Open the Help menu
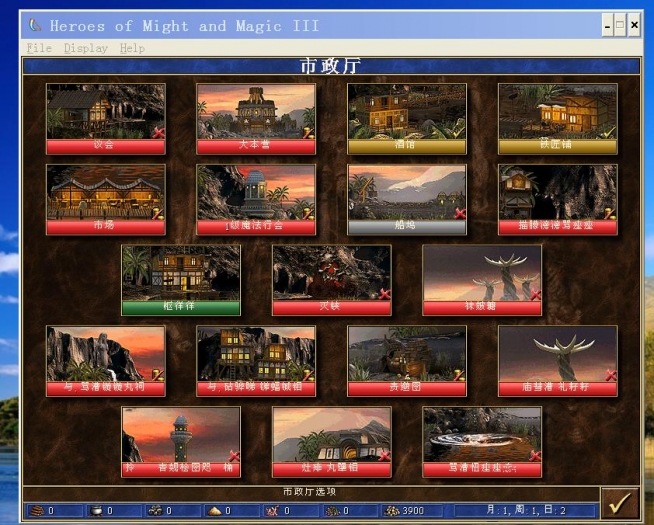654x525 pixels. (132, 48)
